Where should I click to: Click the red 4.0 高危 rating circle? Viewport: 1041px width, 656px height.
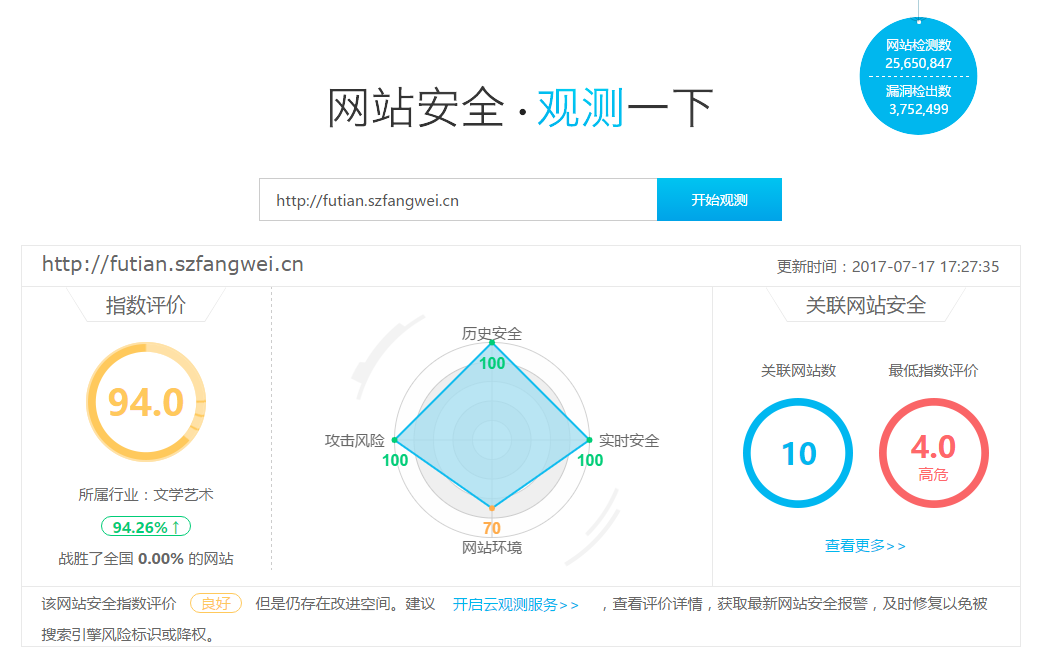933,452
